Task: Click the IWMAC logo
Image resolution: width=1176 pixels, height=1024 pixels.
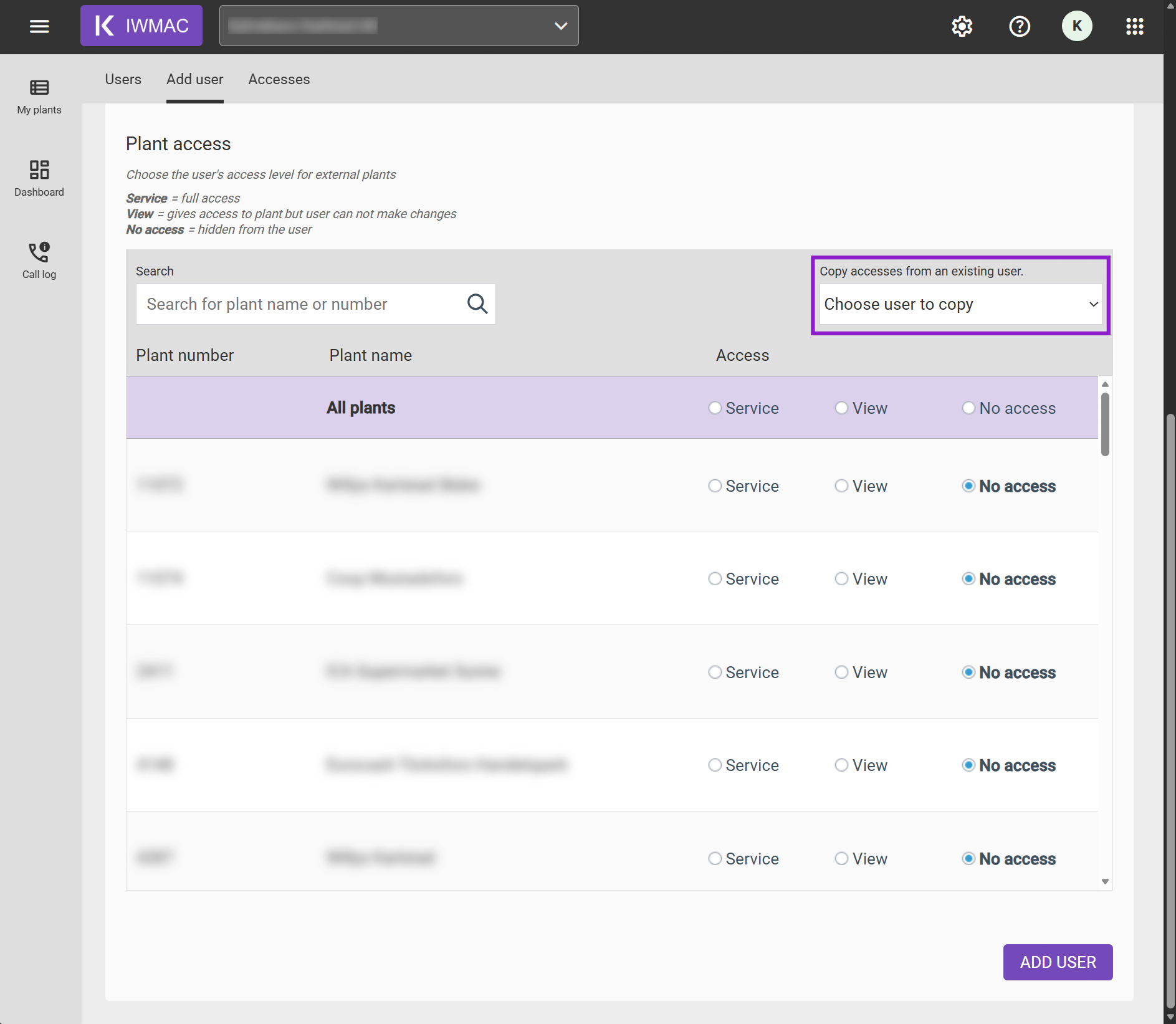Action: click(141, 26)
